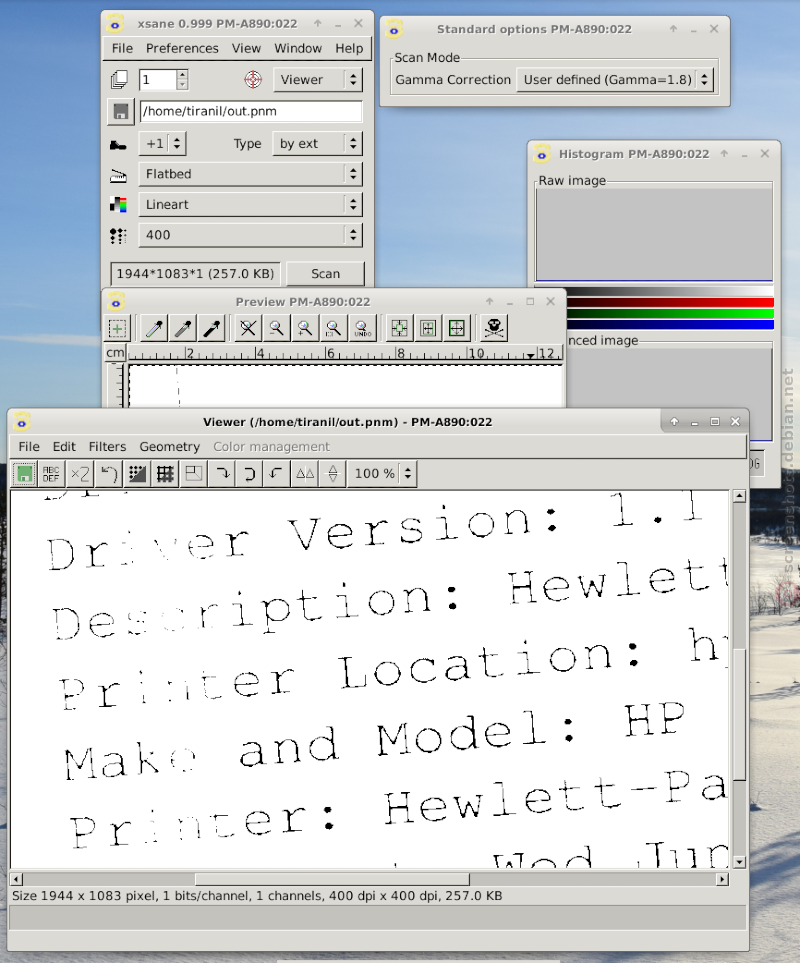Open the Preferences menu in xsane

[182, 48]
